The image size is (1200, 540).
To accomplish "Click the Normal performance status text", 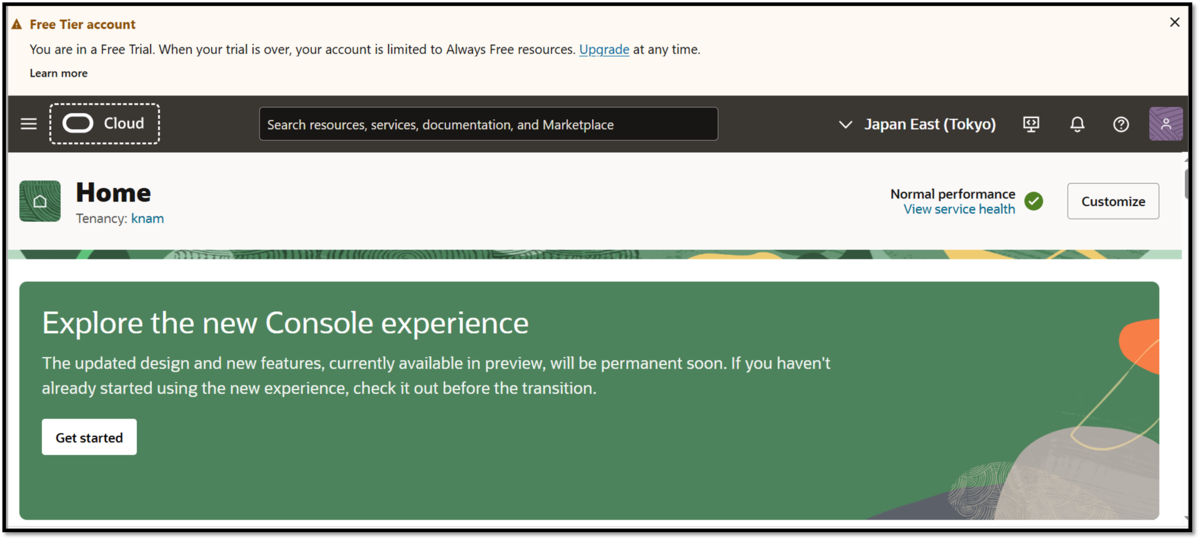I will pos(953,194).
